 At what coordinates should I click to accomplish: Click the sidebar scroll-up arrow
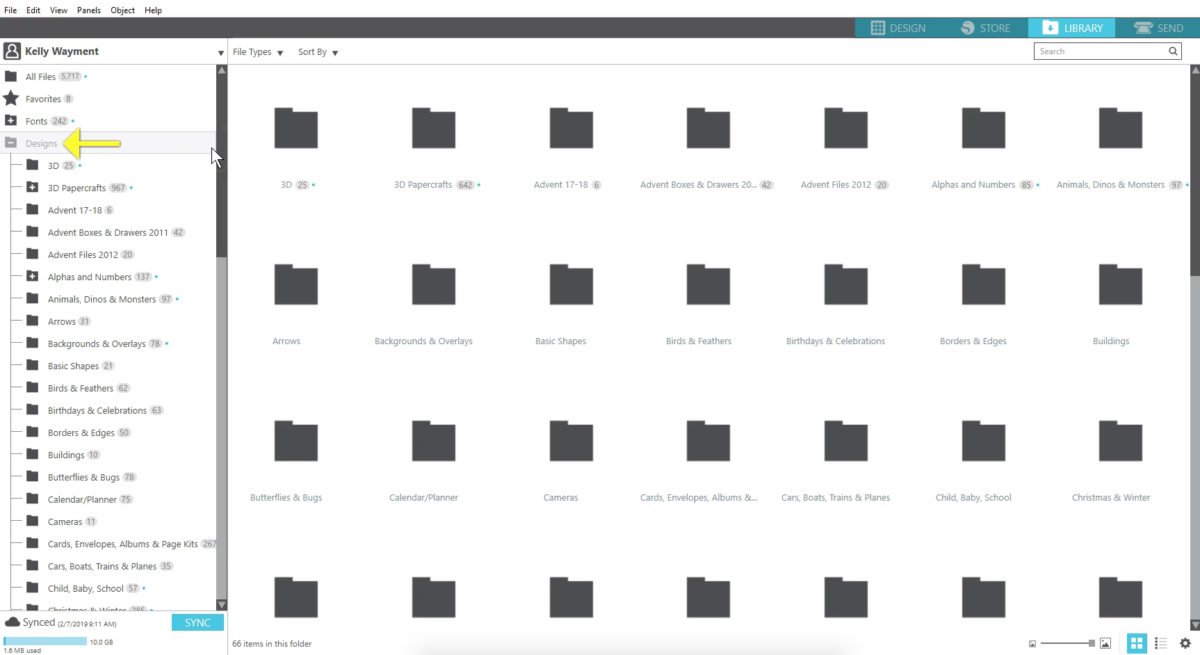click(x=222, y=71)
